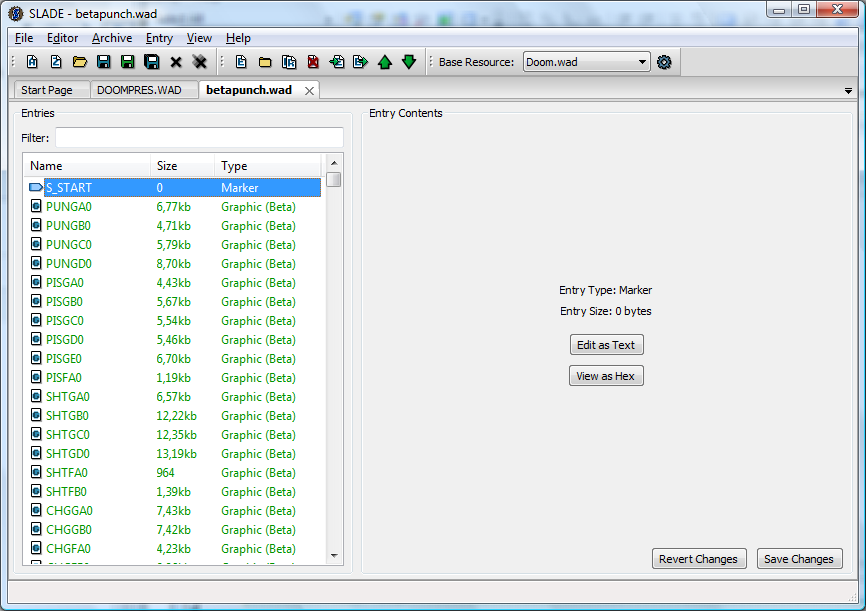Click the Filter input field
This screenshot has height=611, width=866.
[199, 138]
